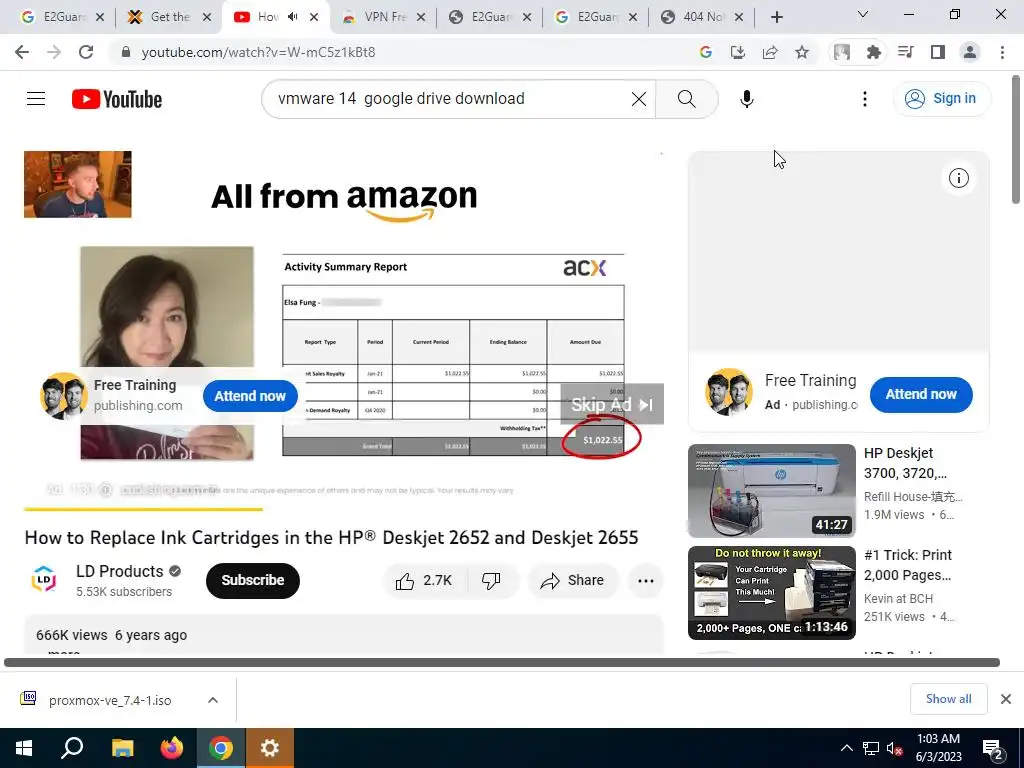Viewport: 1024px width, 768px height.
Task: Open the muted volume tray icon
Action: [895, 748]
